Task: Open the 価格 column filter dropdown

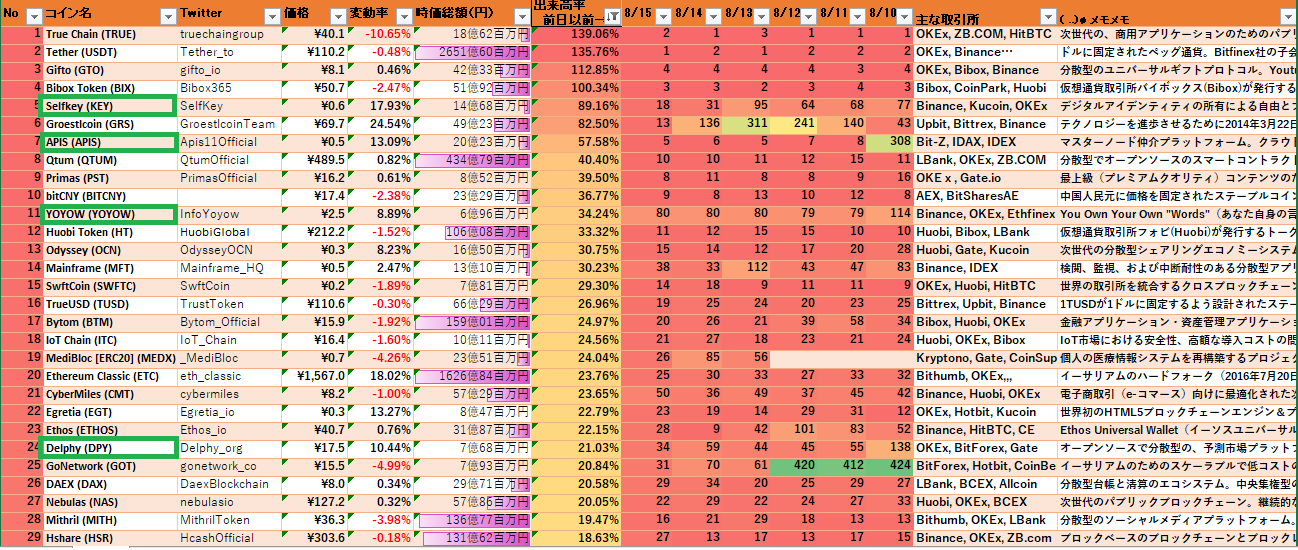Action: (336, 17)
